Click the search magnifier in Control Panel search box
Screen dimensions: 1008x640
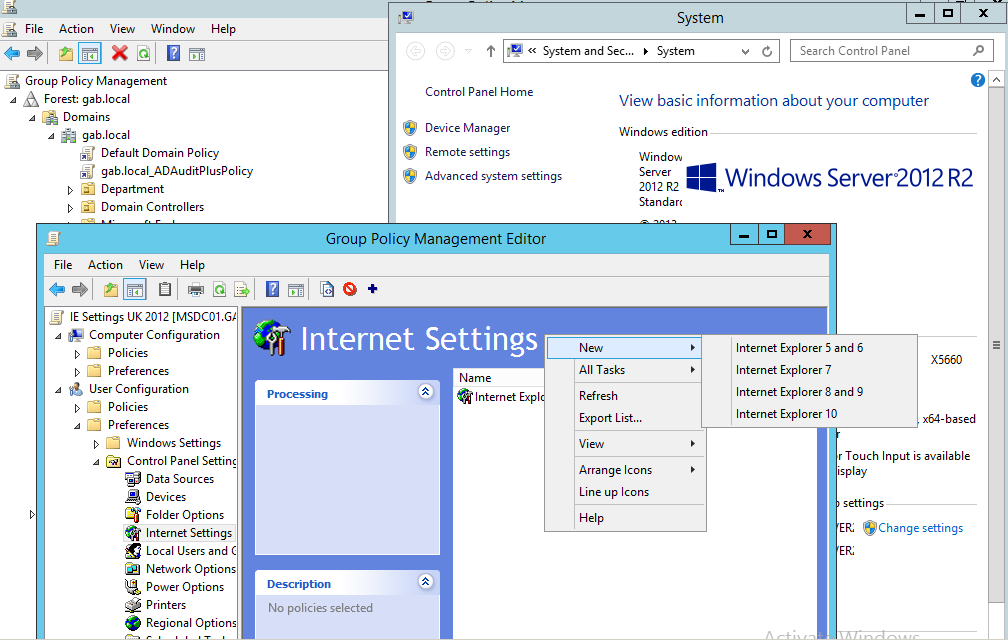pos(978,51)
